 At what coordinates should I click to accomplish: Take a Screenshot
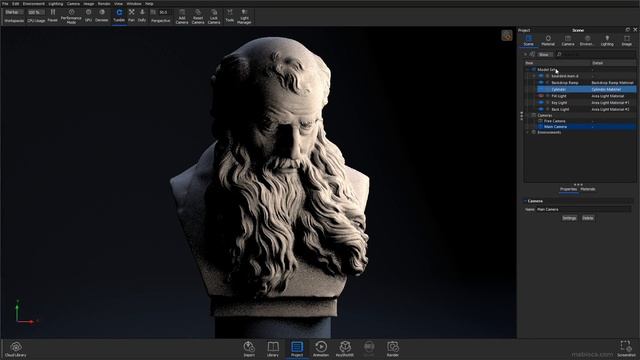tap(626, 349)
